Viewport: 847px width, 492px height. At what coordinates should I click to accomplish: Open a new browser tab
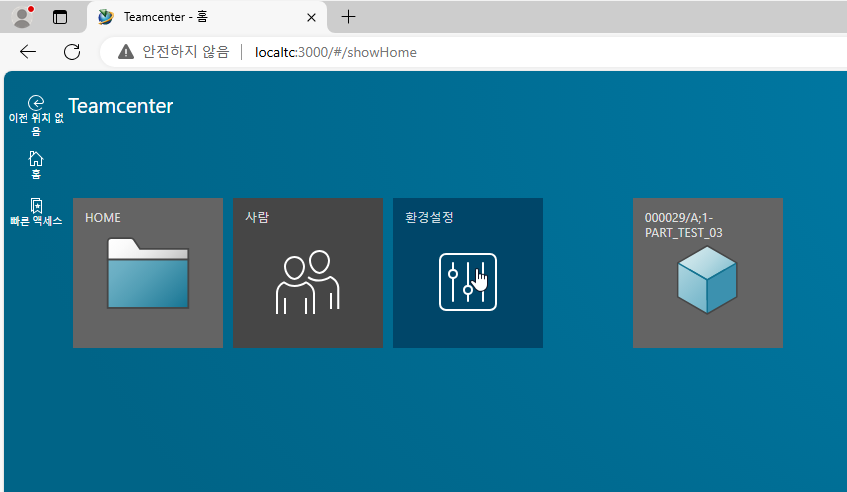coord(348,17)
